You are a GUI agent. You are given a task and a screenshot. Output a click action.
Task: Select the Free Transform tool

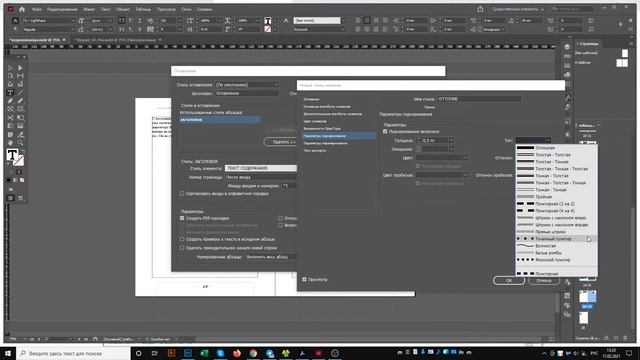point(20,118)
